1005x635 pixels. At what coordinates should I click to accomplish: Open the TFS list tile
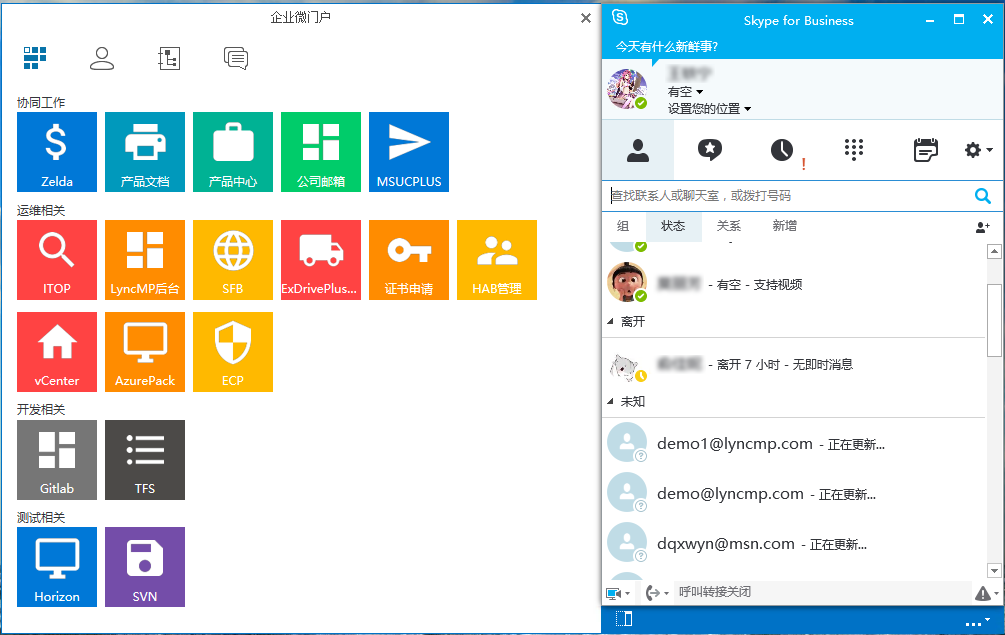pyautogui.click(x=145, y=460)
